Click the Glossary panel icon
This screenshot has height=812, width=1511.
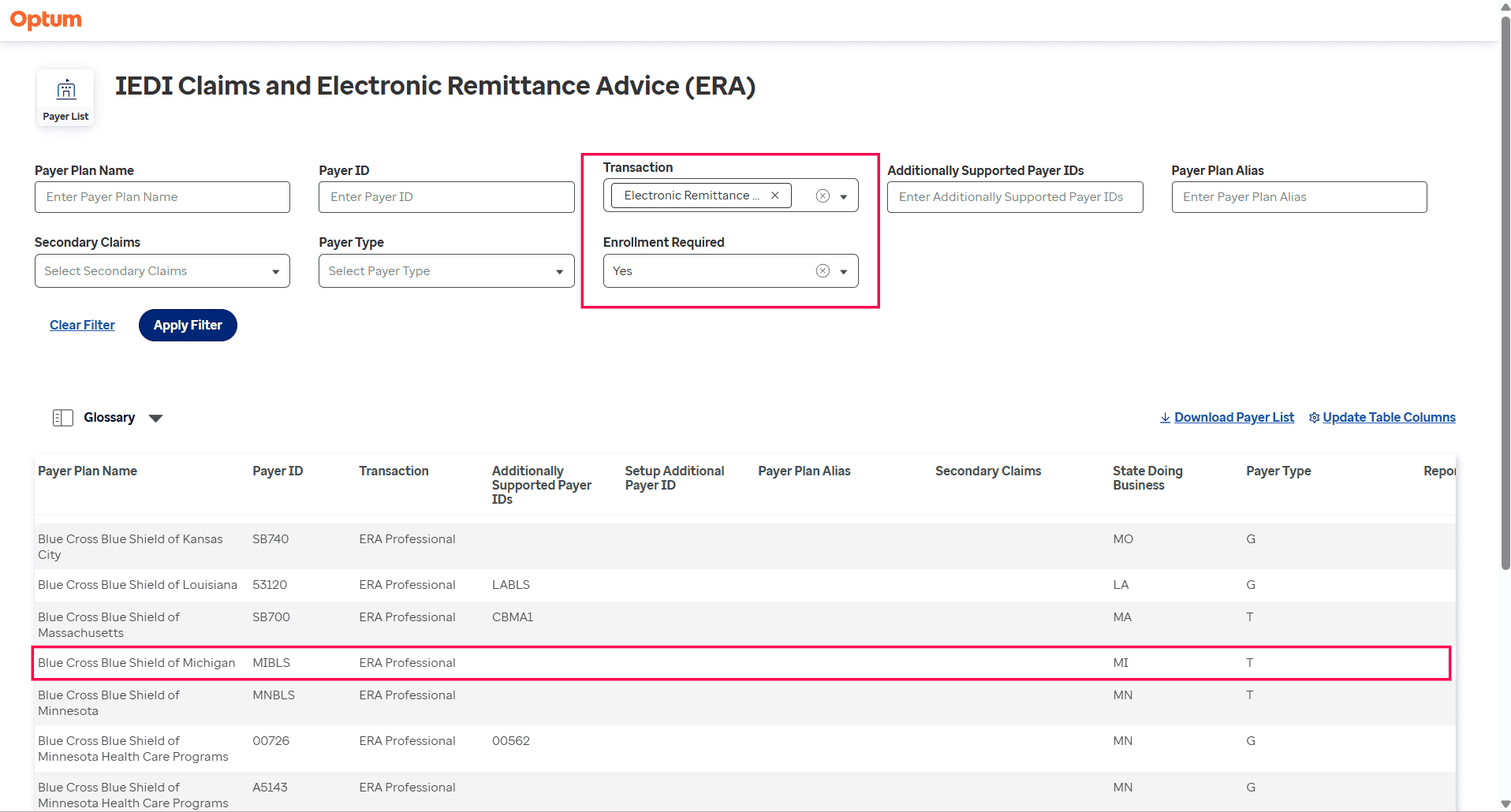coord(63,418)
